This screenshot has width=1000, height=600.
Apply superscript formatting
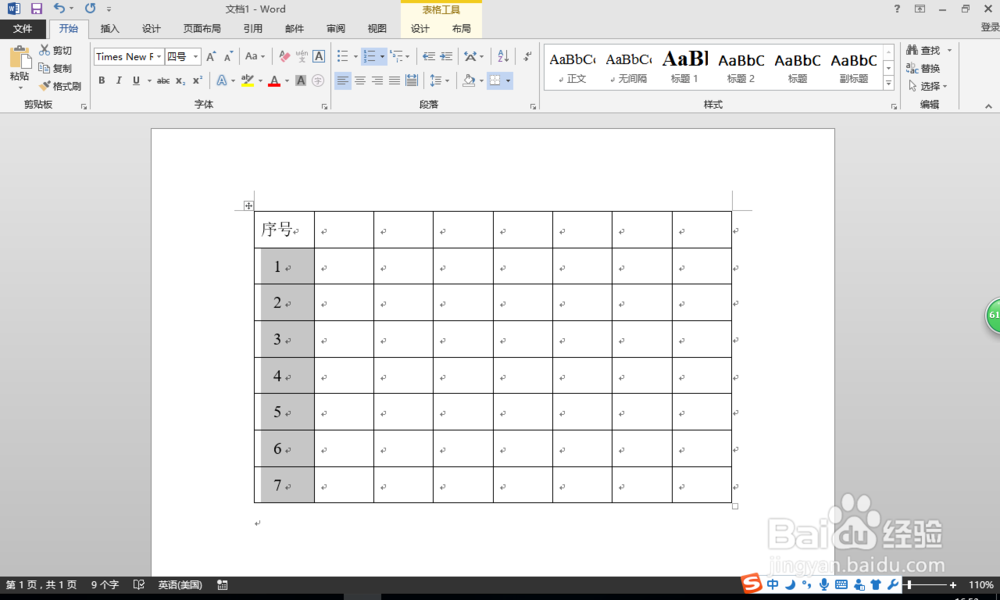(197, 80)
